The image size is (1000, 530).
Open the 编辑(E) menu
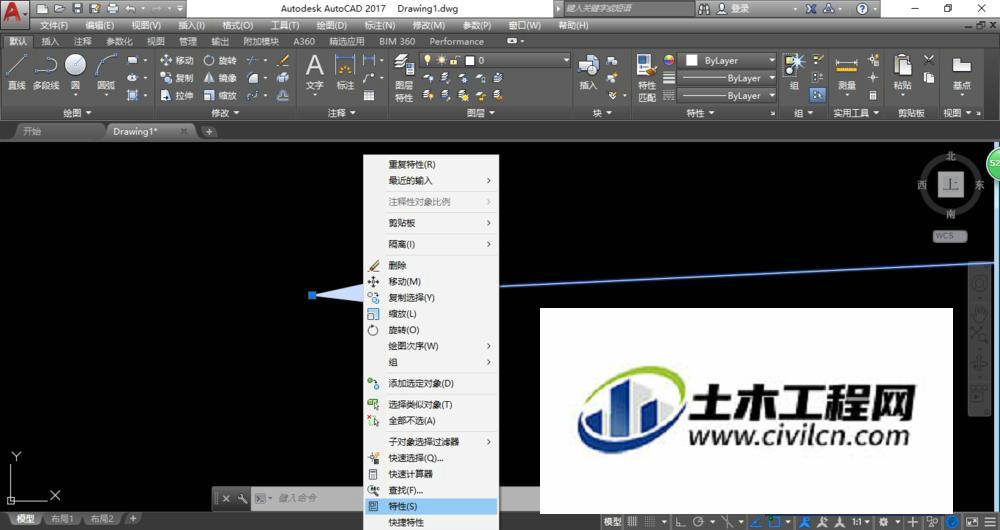click(x=99, y=26)
